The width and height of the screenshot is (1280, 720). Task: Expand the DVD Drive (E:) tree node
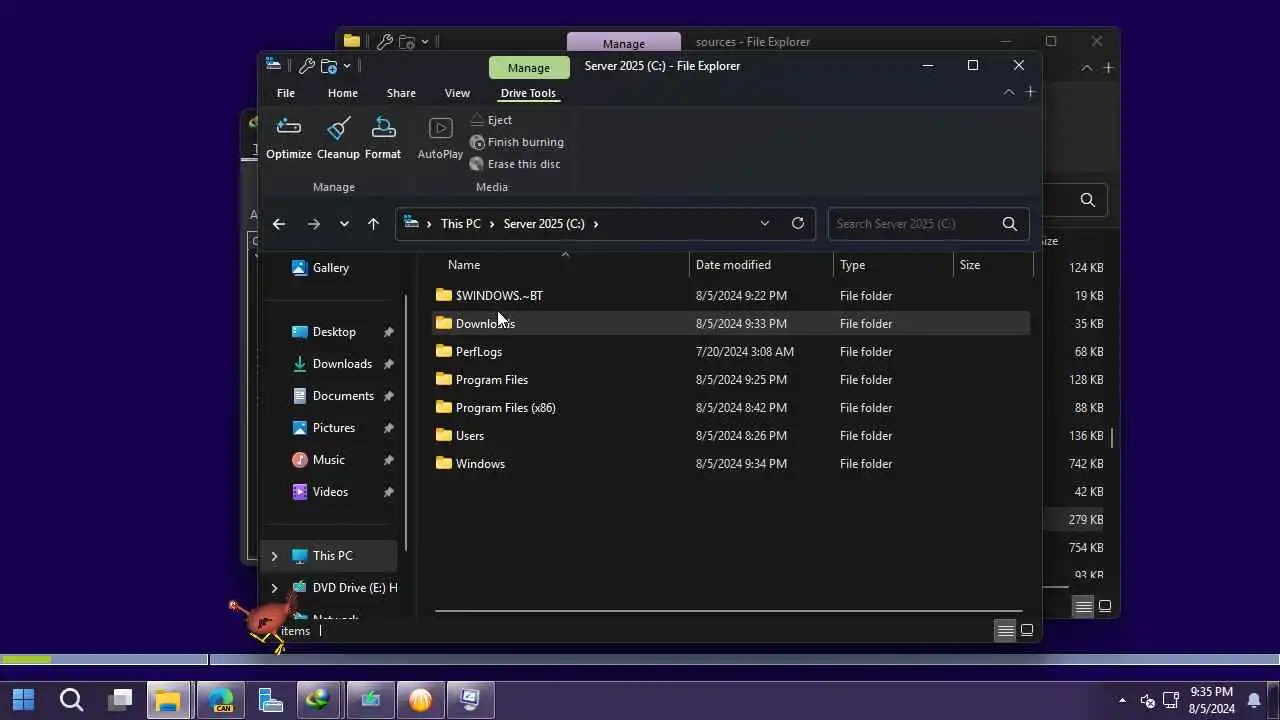[274, 588]
